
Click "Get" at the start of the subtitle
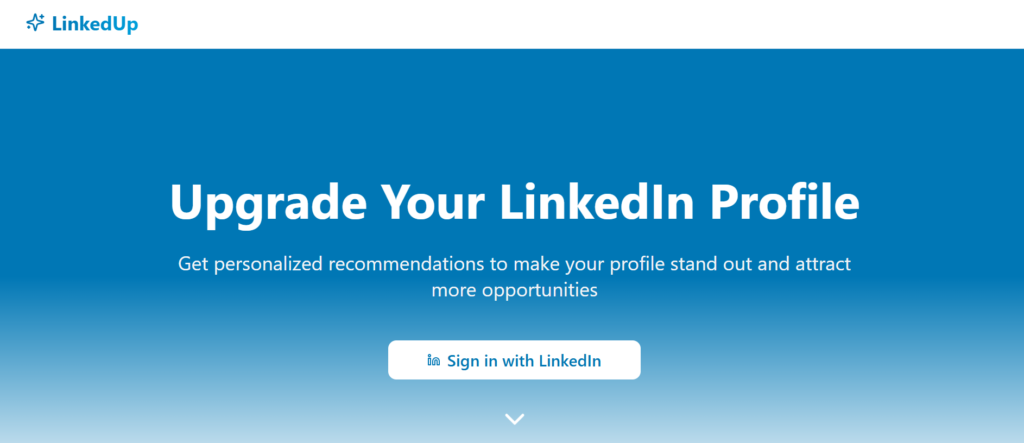pyautogui.click(x=192, y=266)
